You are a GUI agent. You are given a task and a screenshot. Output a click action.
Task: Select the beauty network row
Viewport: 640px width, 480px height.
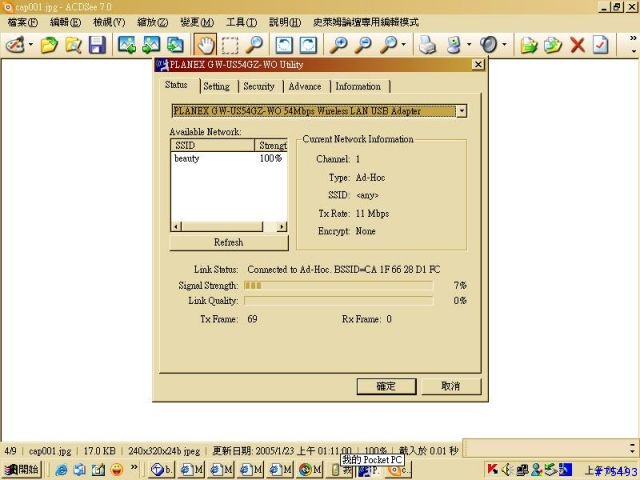(229, 158)
